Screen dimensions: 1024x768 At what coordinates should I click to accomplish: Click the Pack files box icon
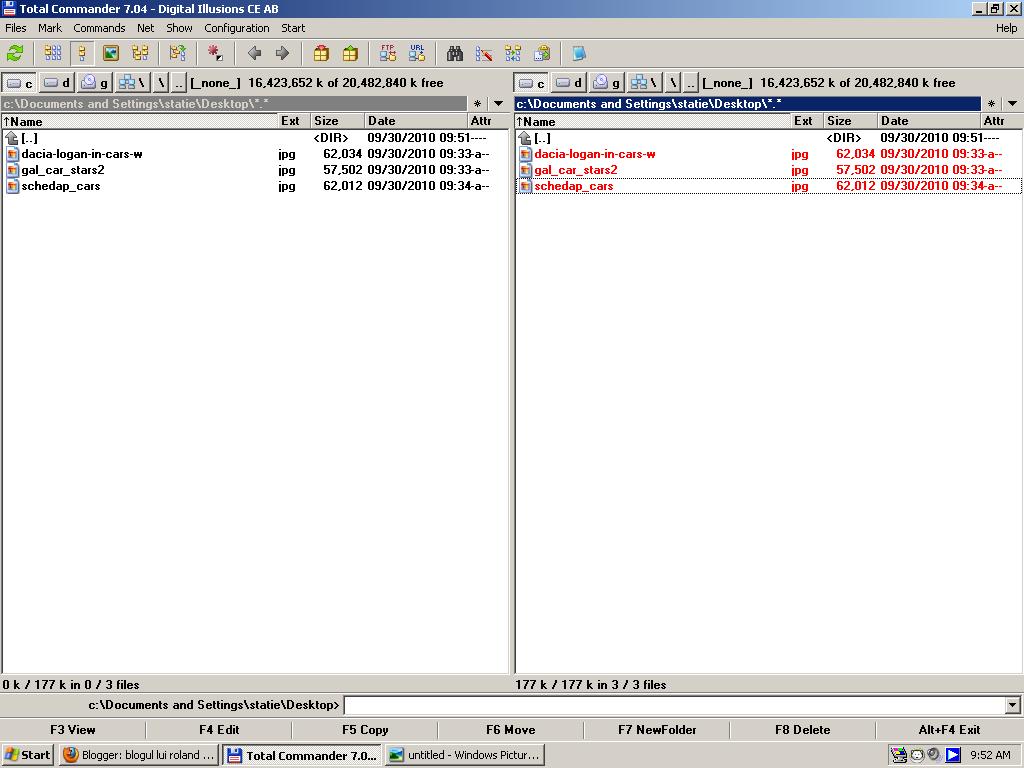[x=321, y=53]
